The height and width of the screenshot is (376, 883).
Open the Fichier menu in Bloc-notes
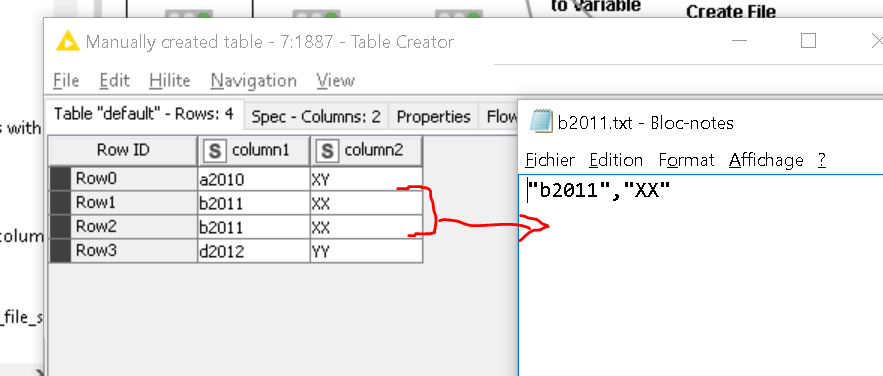(550, 160)
